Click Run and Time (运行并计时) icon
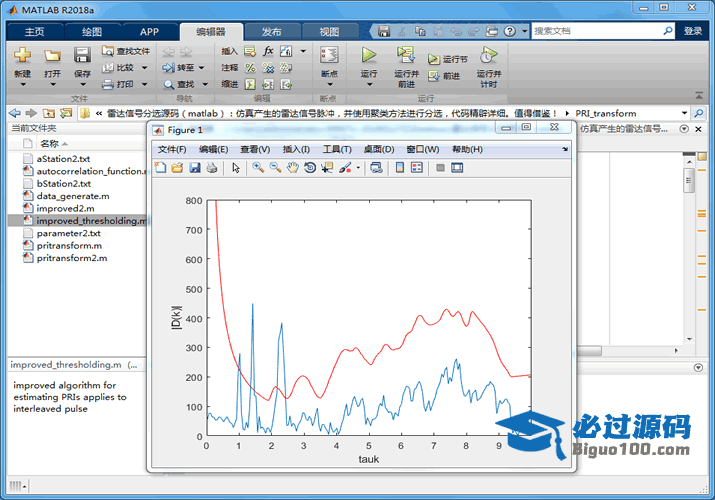Screen dimensions: 715x500 click(x=488, y=55)
